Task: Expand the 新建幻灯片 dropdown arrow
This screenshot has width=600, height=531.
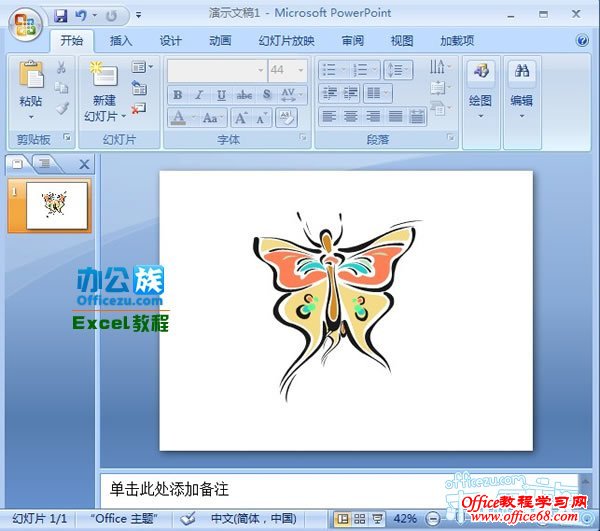Action: point(123,116)
